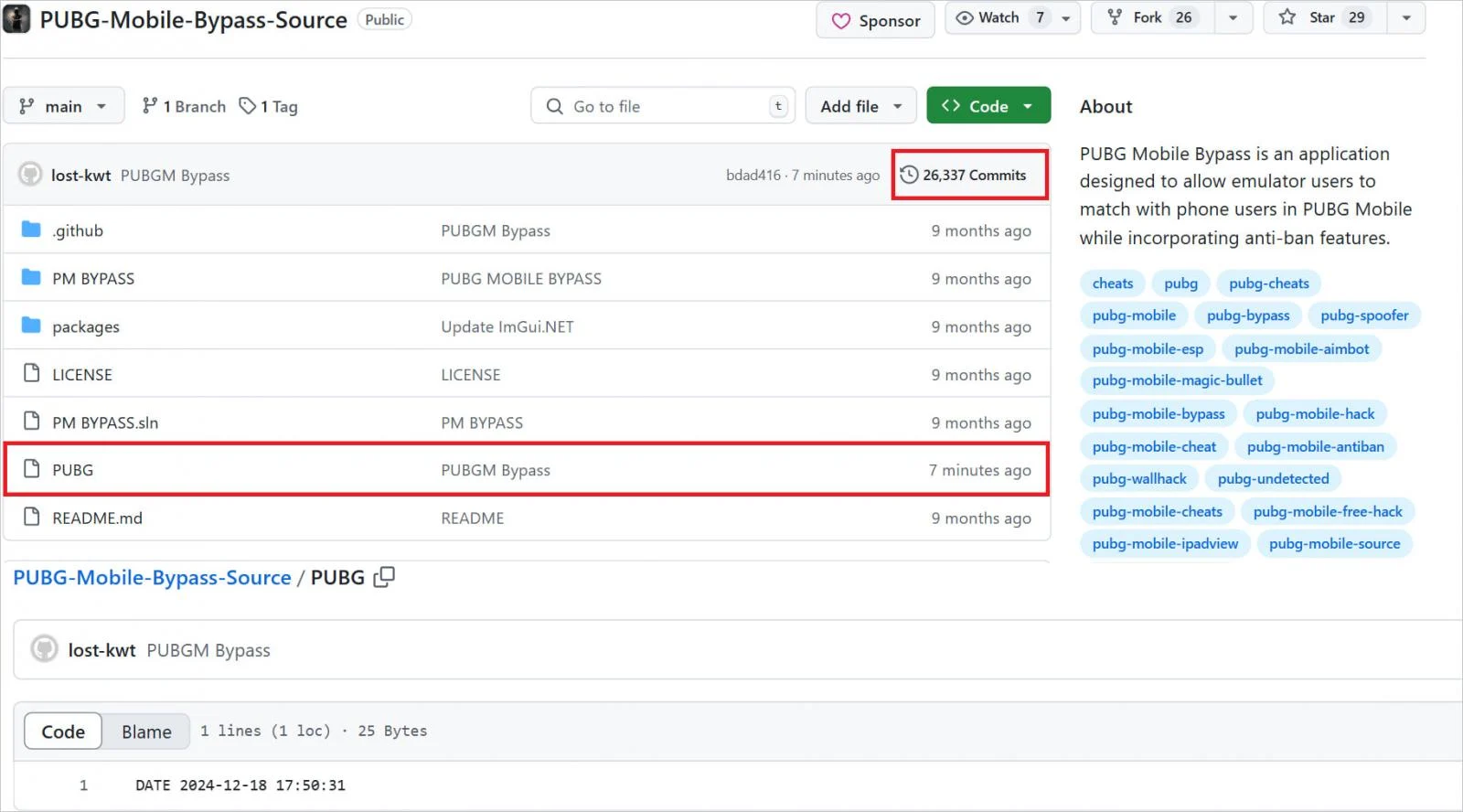Click lost-kwt avatar in file view
1463x812 pixels.
click(44, 649)
